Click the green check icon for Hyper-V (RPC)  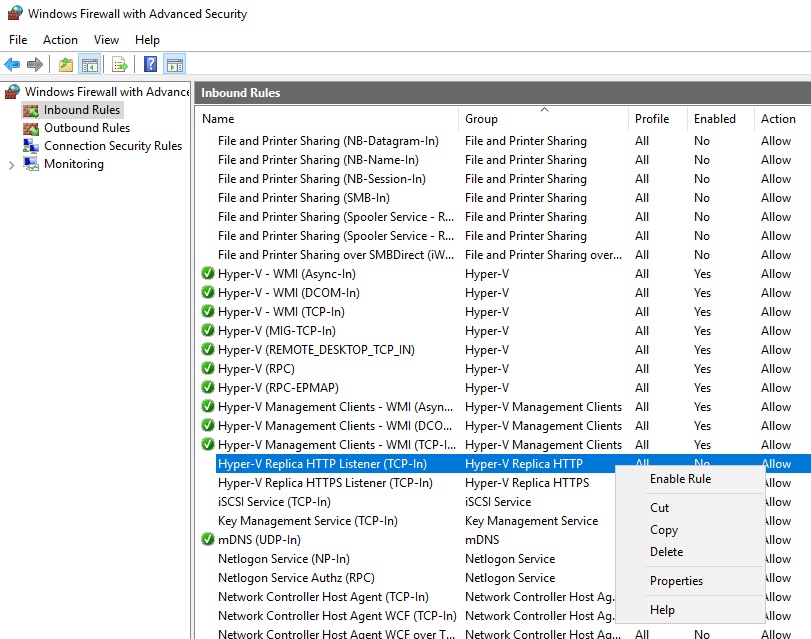coord(208,368)
